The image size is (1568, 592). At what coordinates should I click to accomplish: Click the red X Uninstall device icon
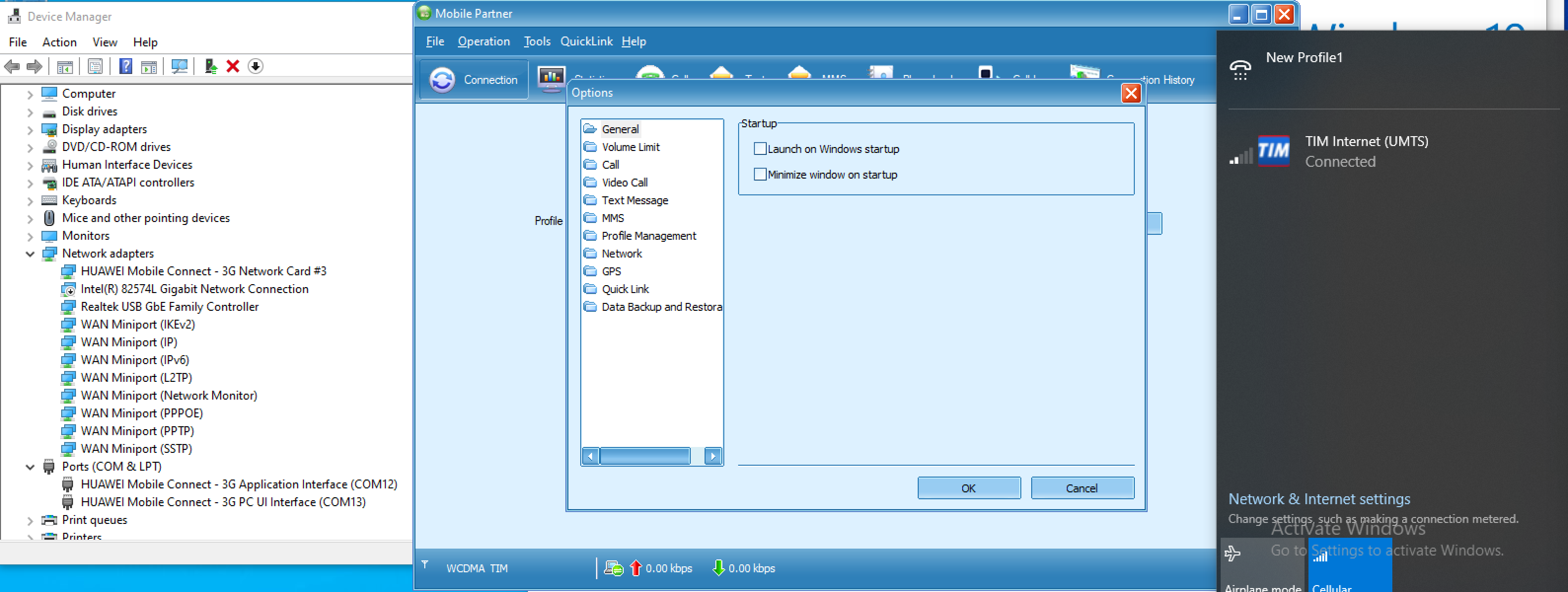point(232,66)
